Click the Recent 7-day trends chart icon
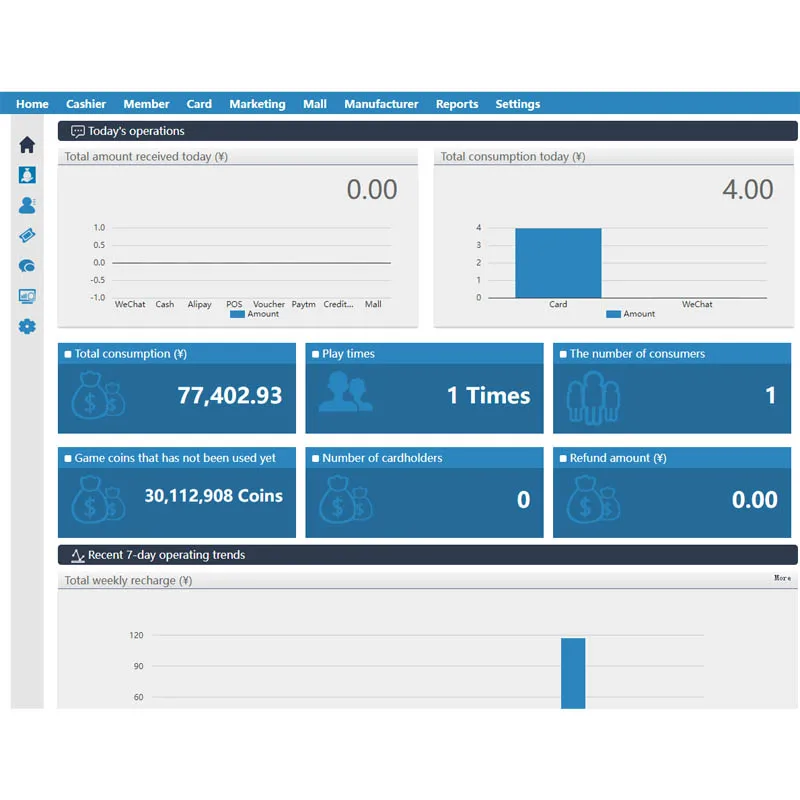 pyautogui.click(x=78, y=555)
